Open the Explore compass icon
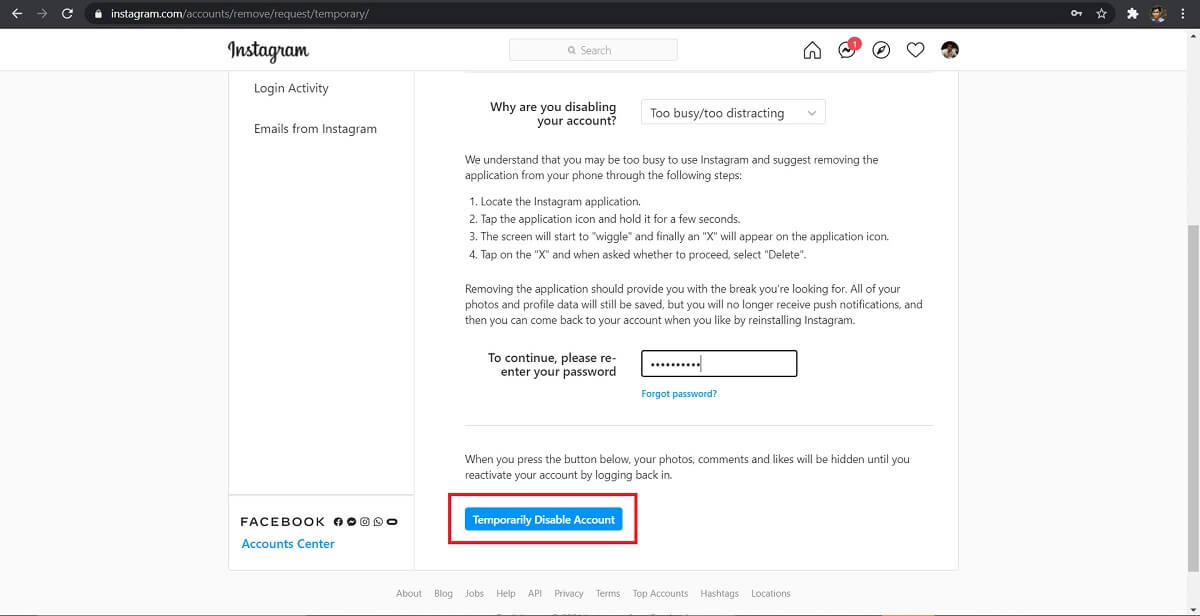This screenshot has height=616, width=1200. click(881, 50)
